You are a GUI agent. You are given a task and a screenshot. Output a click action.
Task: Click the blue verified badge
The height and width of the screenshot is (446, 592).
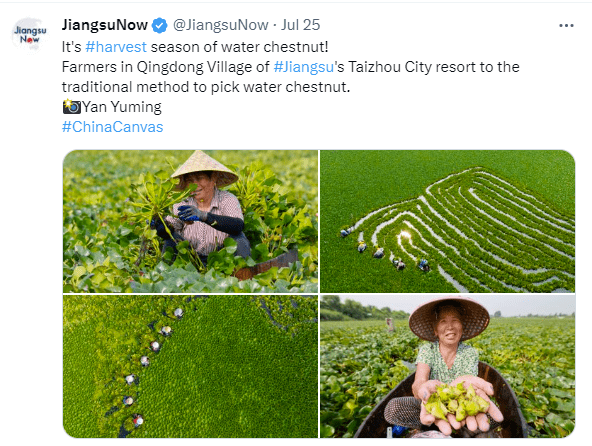(160, 26)
